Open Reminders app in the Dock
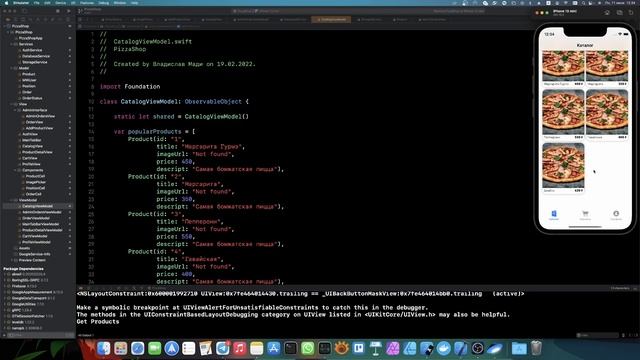640x360 pixels. 189,348
